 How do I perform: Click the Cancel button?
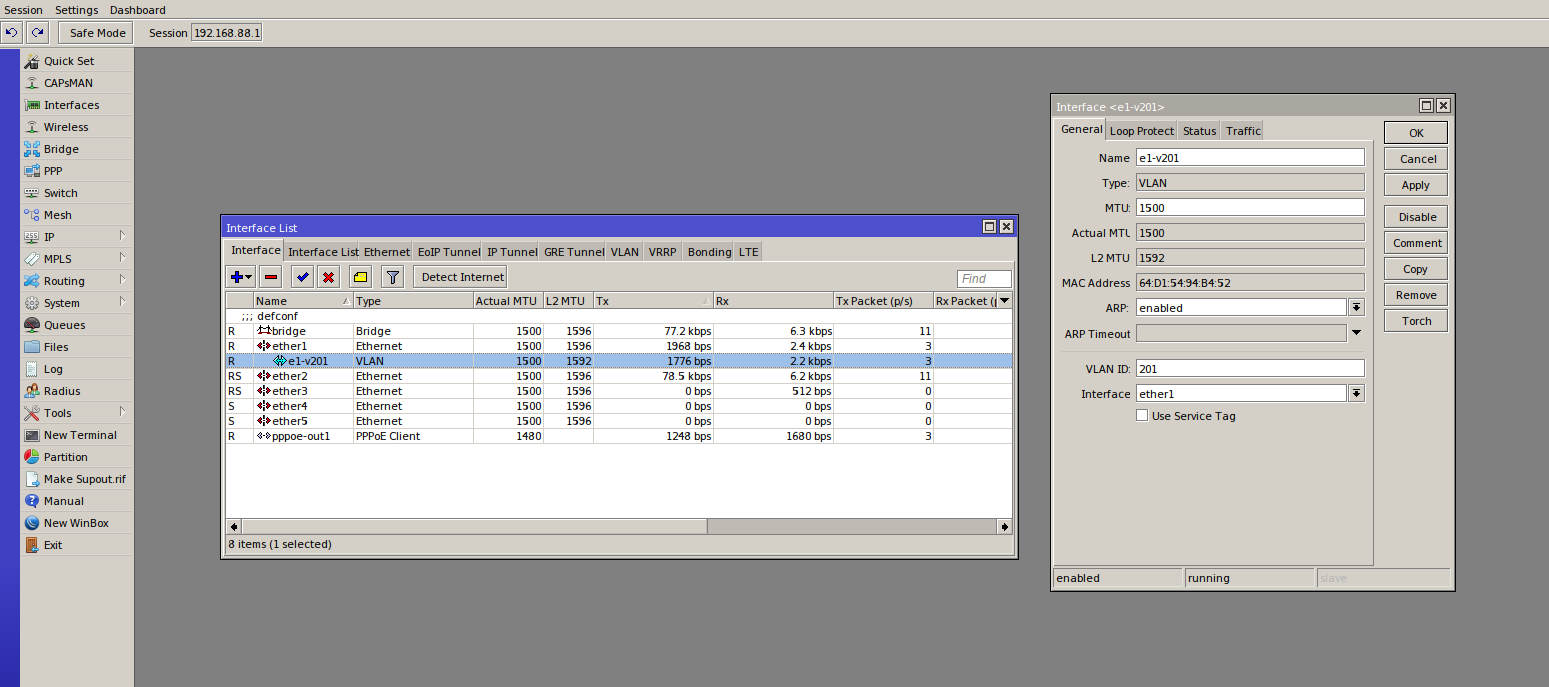coord(1416,159)
